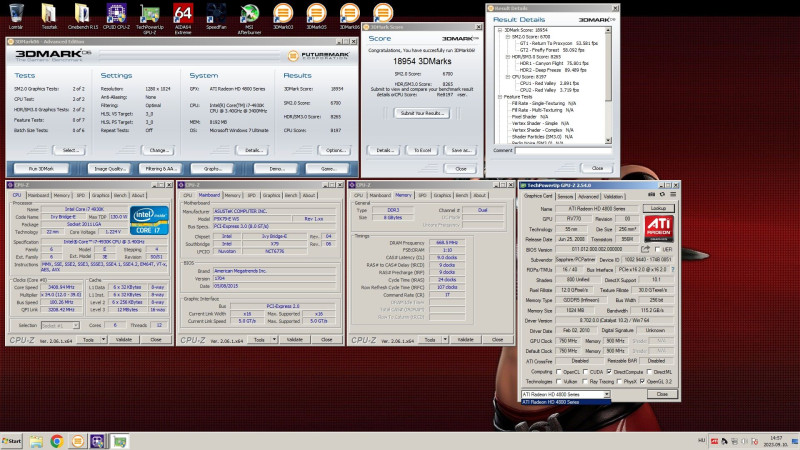
Task: Select highlighted ATI Radeon HD 4800 dropdown entry
Action: point(565,402)
